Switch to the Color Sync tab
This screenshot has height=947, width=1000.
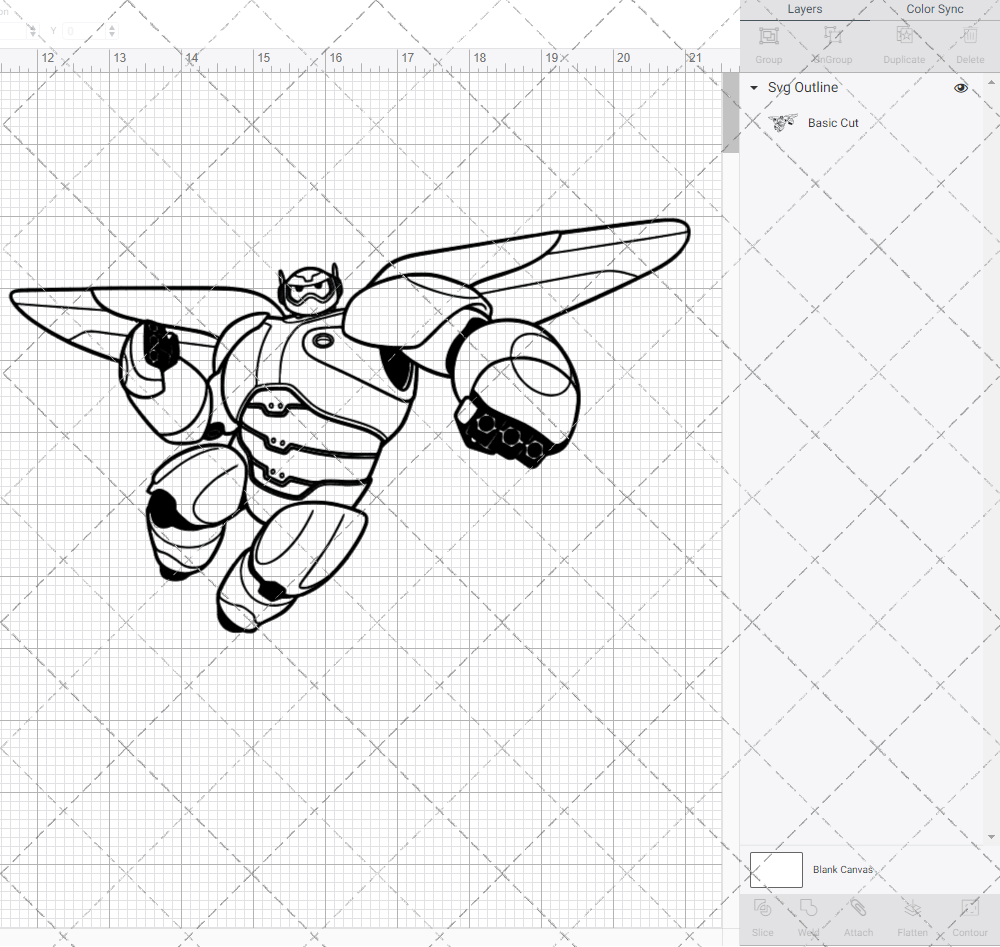pyautogui.click(x=934, y=10)
